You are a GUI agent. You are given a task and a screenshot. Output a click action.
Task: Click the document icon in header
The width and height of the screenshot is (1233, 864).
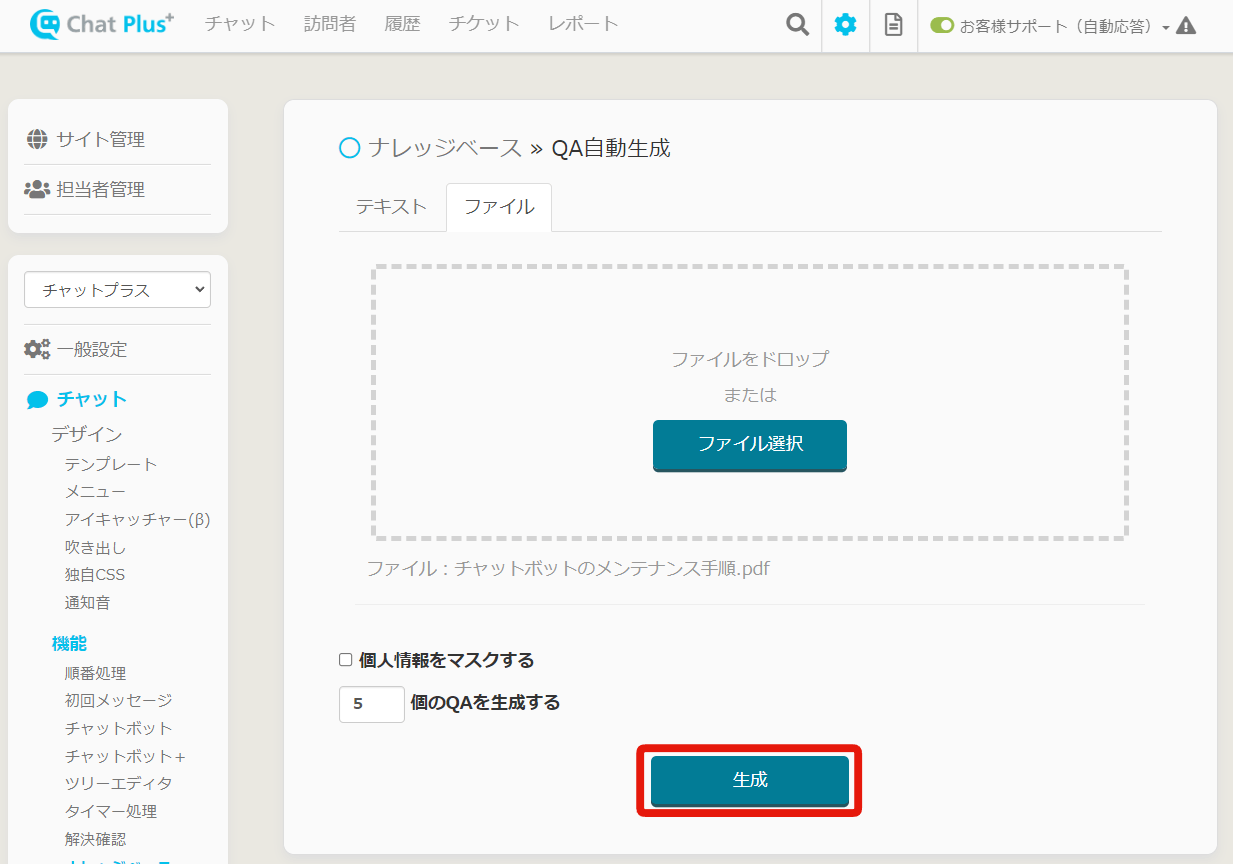tap(893, 25)
